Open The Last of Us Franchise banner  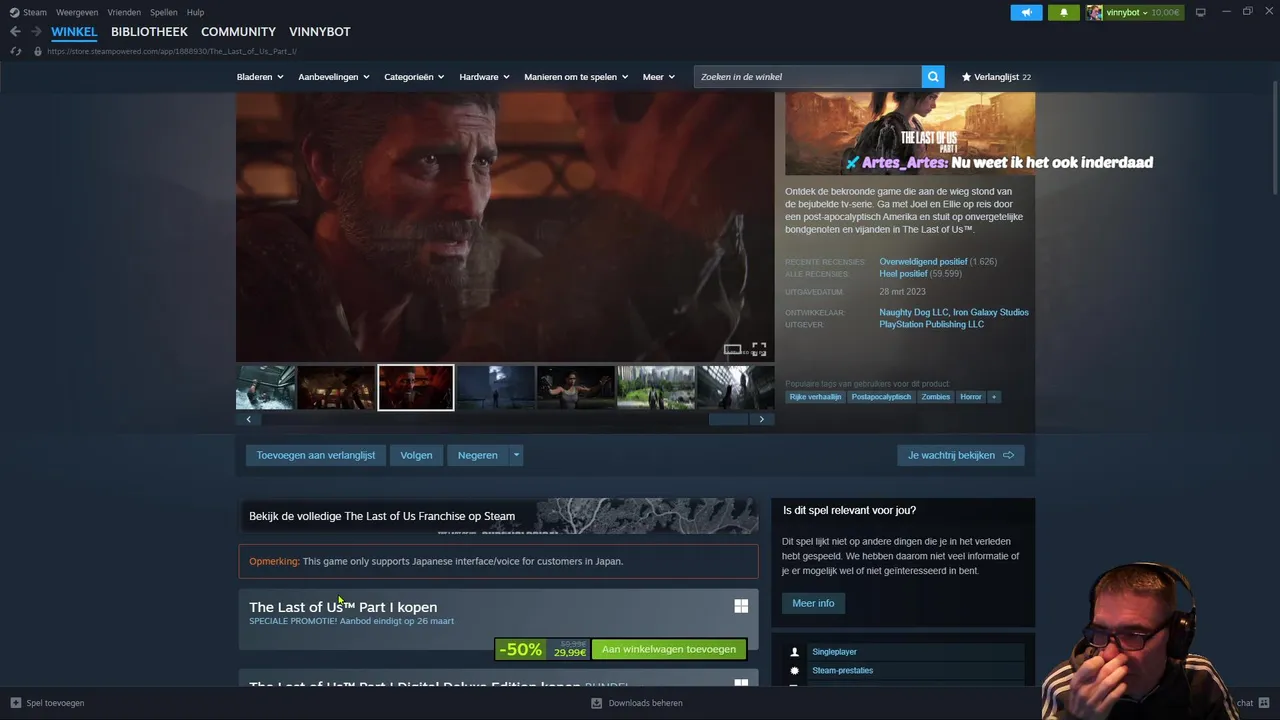[x=498, y=516]
